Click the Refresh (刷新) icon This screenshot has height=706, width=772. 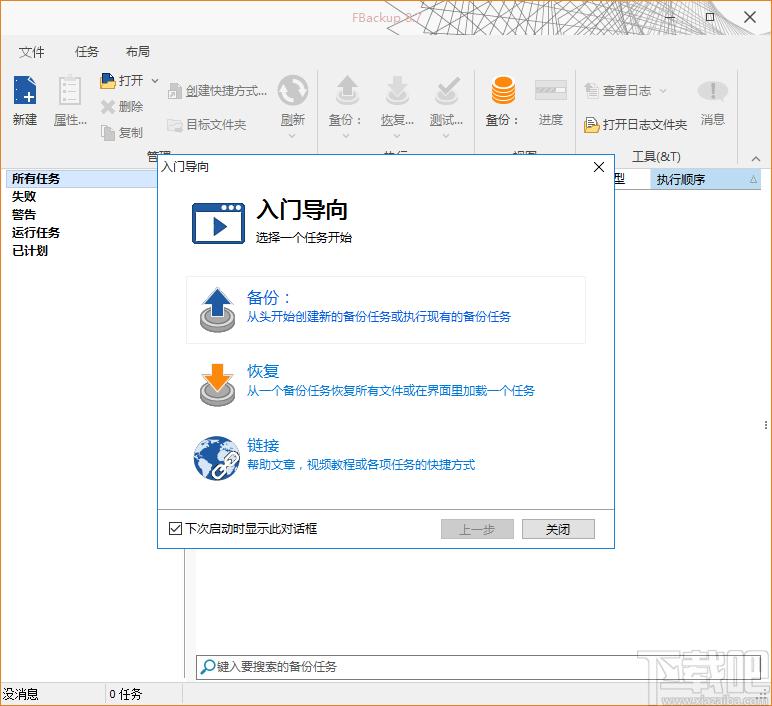click(292, 92)
